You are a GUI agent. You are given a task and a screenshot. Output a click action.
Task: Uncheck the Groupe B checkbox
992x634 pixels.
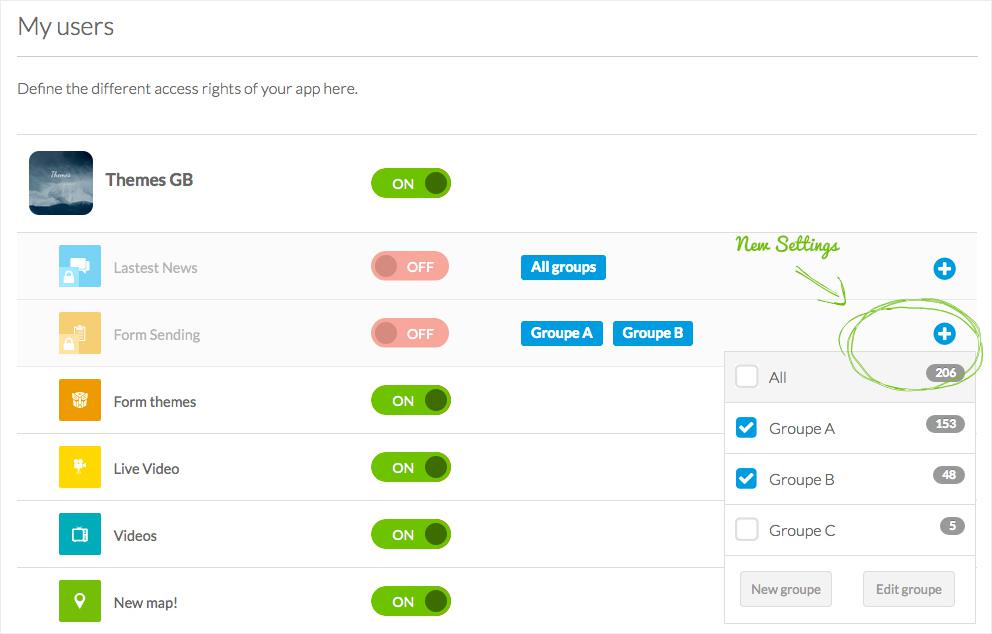[747, 479]
